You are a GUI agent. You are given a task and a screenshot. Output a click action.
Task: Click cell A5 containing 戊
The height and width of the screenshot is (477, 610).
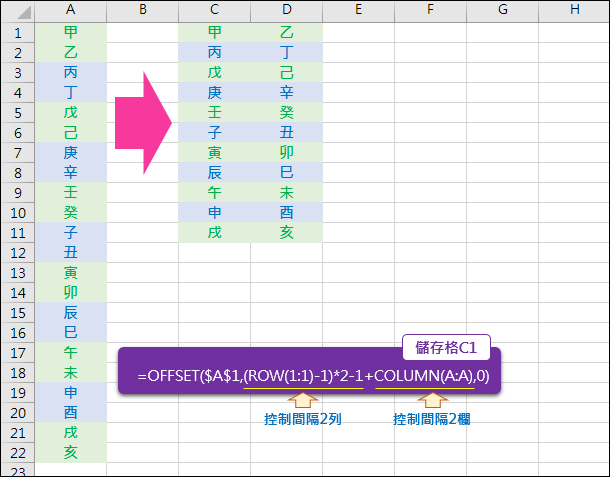click(x=70, y=112)
